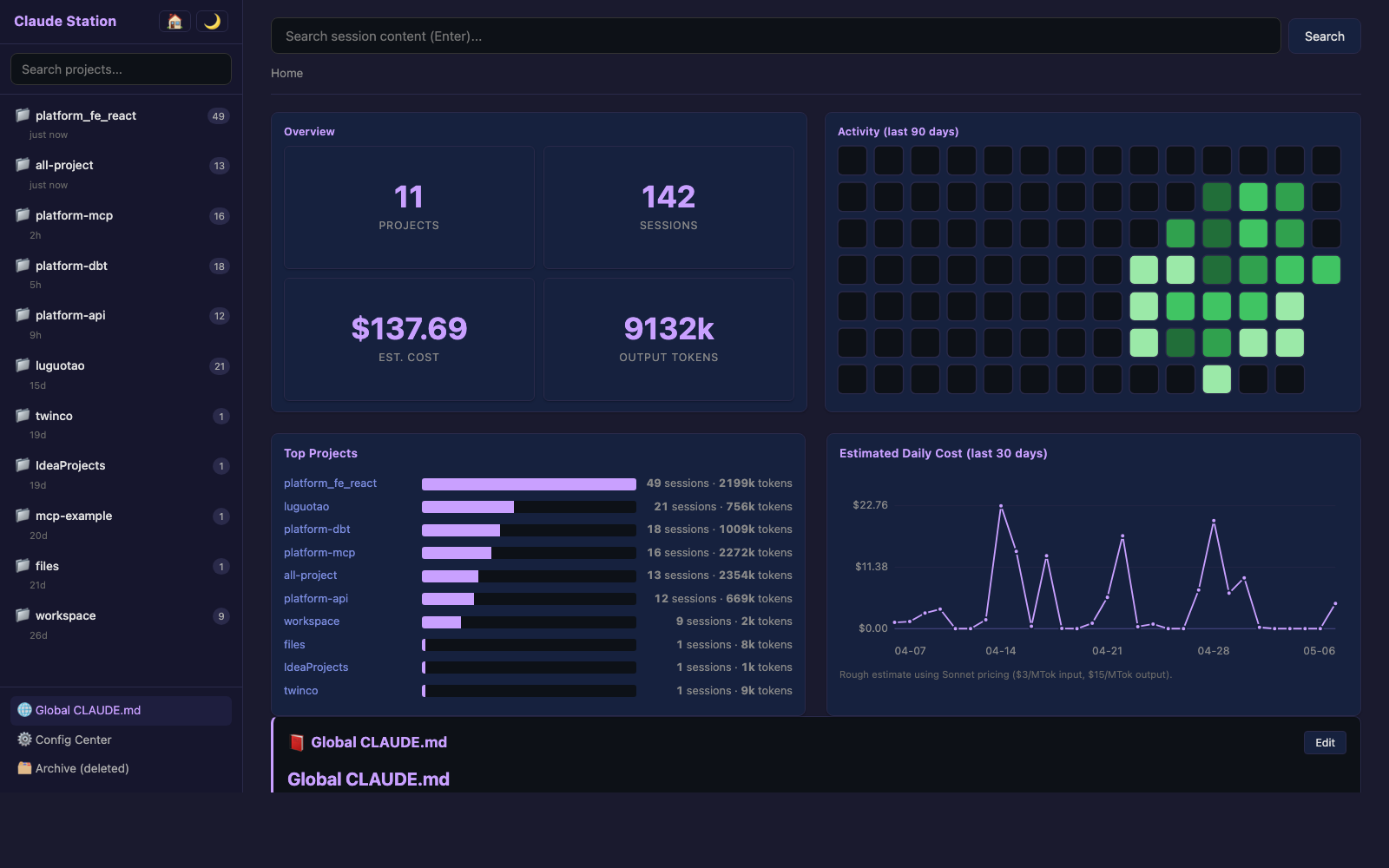Select the mcp-example sidebar project
Image resolution: width=1389 pixels, height=868 pixels.
click(x=121, y=524)
